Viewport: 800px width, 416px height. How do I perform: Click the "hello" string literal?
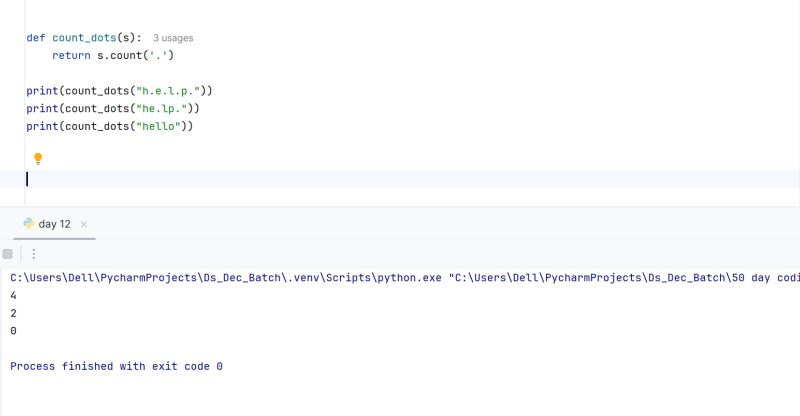pyautogui.click(x=158, y=126)
